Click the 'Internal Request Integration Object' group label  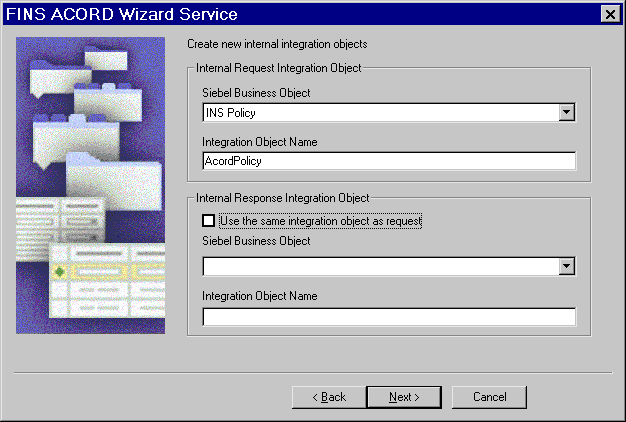[x=279, y=68]
